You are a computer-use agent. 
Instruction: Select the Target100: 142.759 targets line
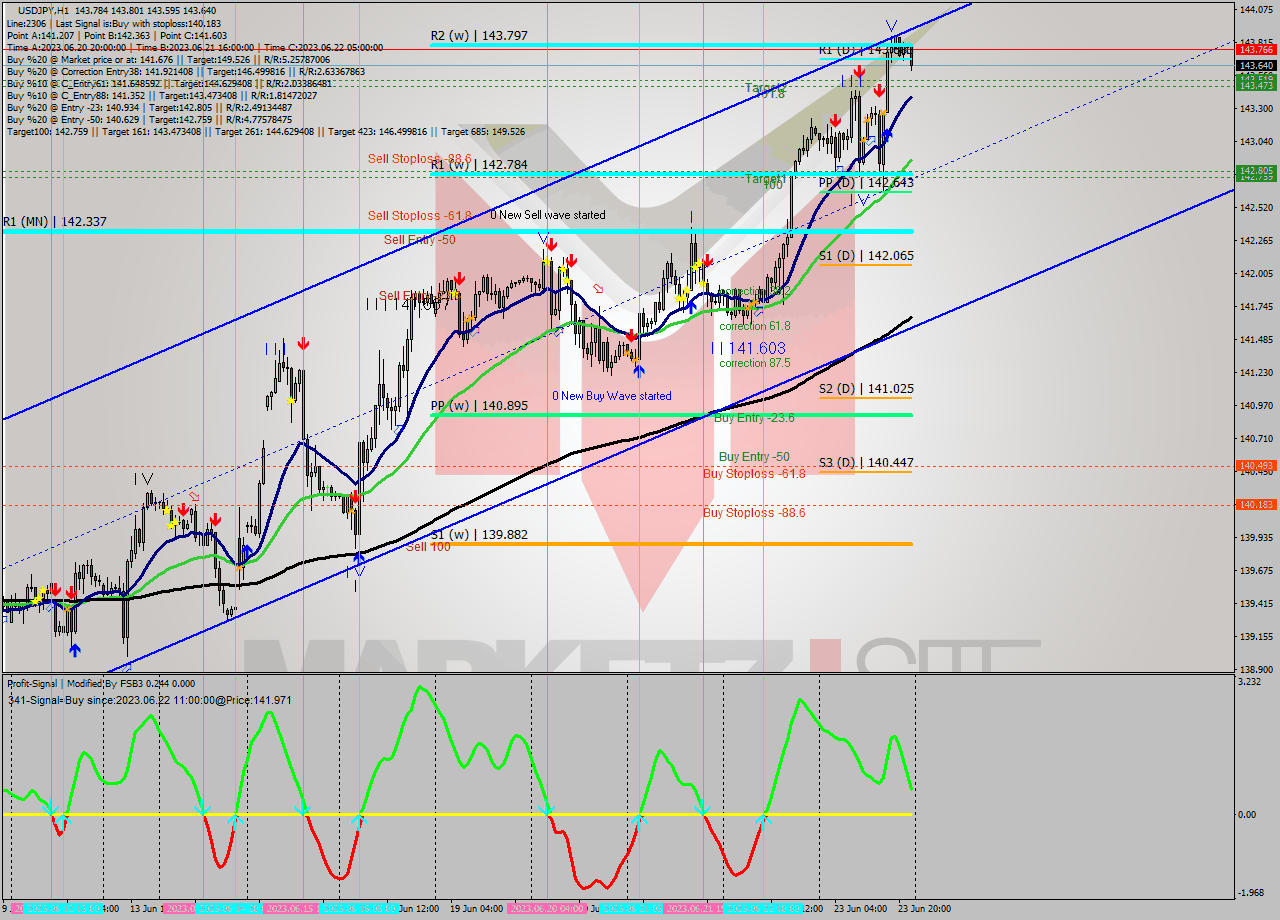pyautogui.click(x=265, y=132)
